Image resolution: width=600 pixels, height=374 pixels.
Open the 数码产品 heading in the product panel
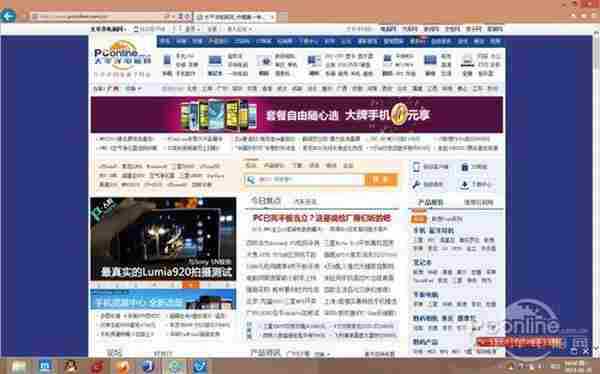(x=426, y=342)
